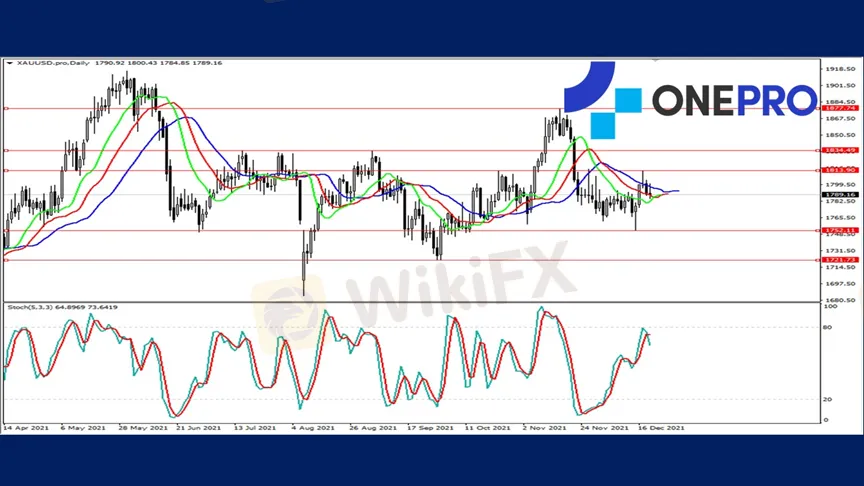
Task: Click the 1918.50 value on price scale
Action: click(x=840, y=69)
